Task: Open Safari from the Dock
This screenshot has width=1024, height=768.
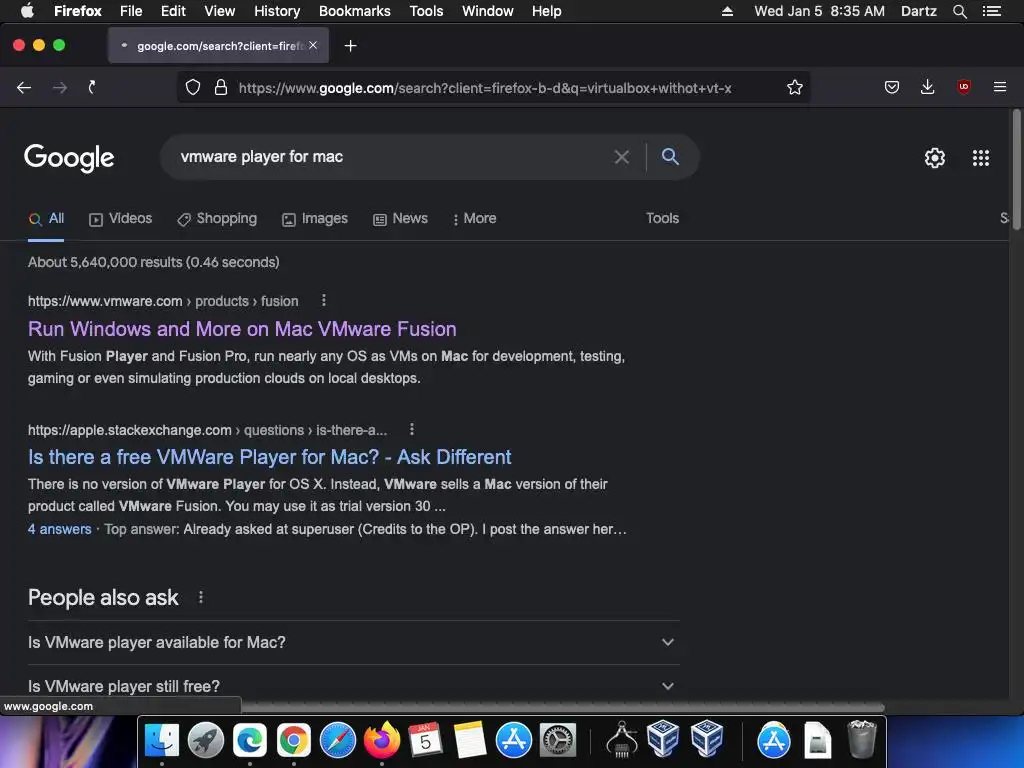Action: [338, 741]
